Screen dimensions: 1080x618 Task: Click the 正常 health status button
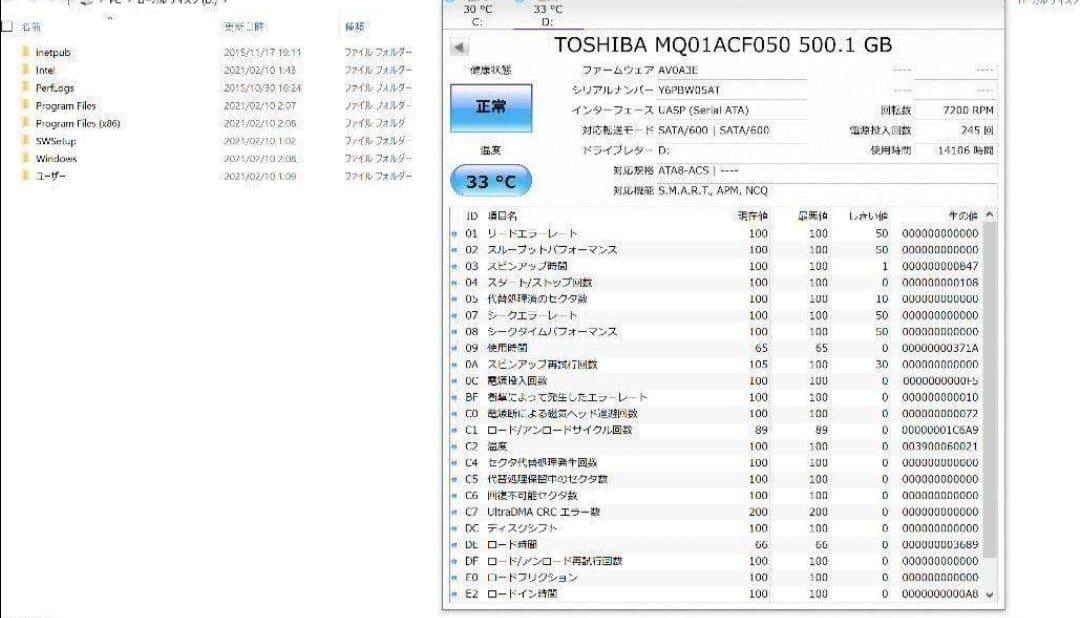point(490,107)
